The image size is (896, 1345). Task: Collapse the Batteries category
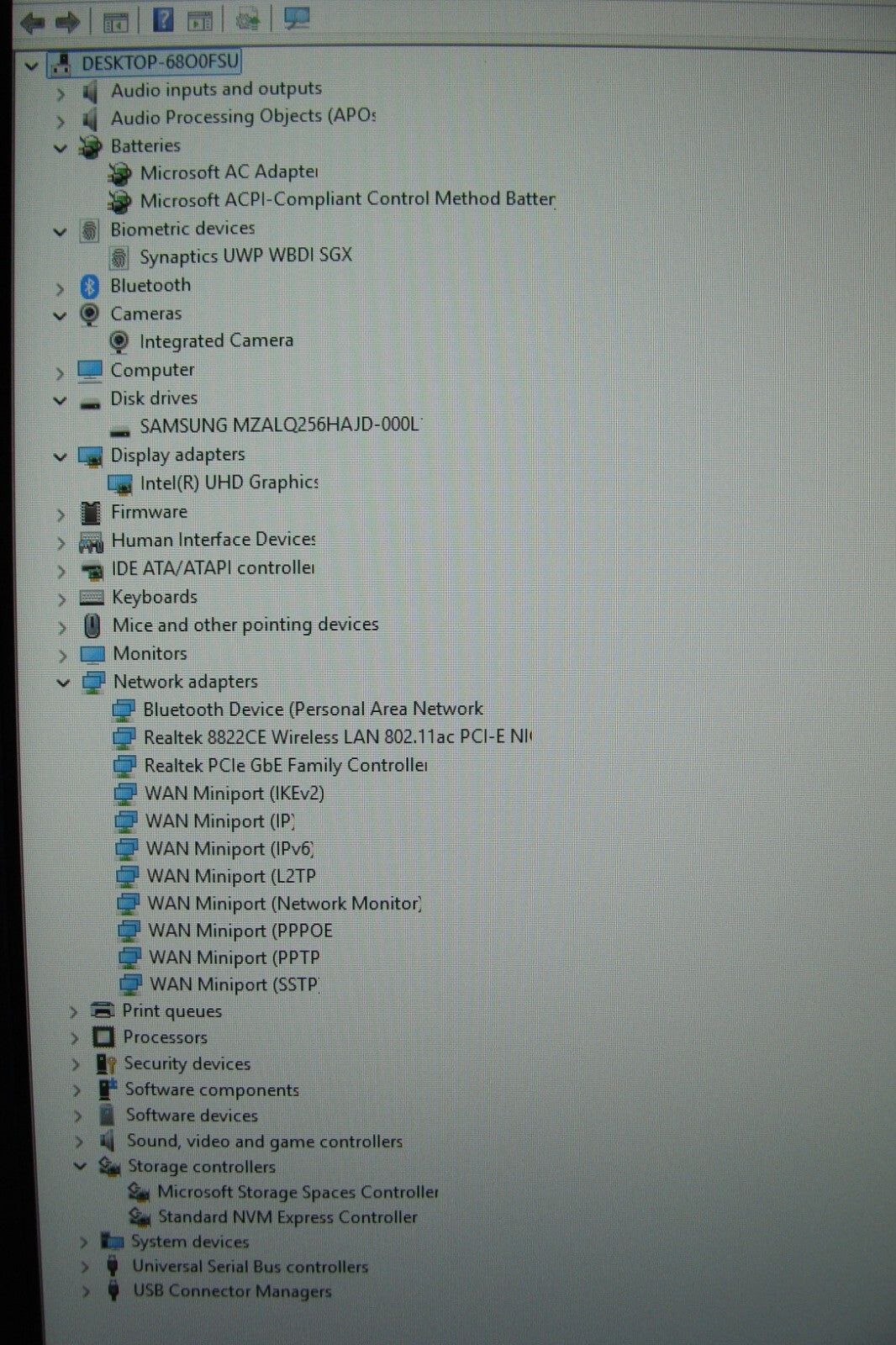pyautogui.click(x=60, y=149)
